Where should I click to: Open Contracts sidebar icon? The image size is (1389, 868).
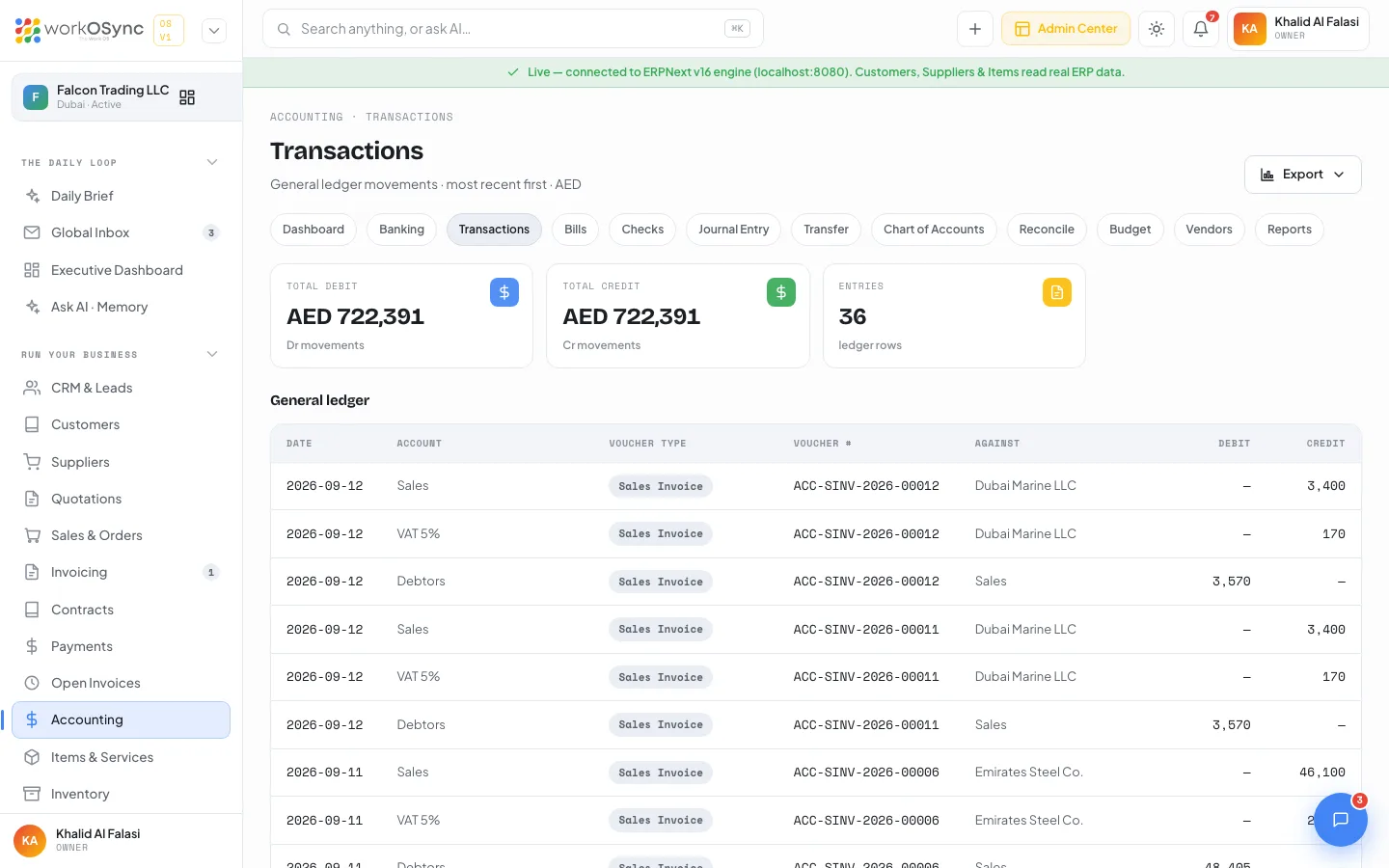[x=32, y=610]
